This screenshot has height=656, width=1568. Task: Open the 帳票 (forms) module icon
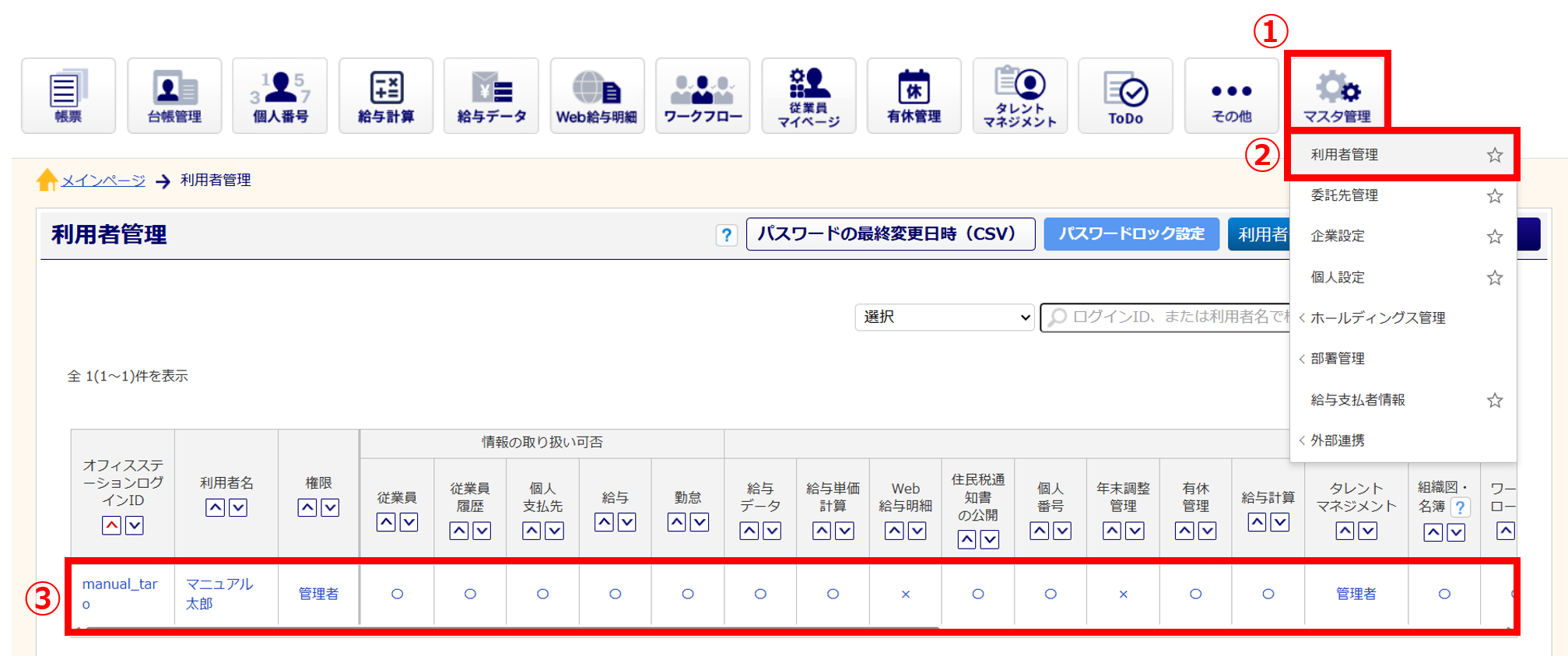tap(68, 96)
